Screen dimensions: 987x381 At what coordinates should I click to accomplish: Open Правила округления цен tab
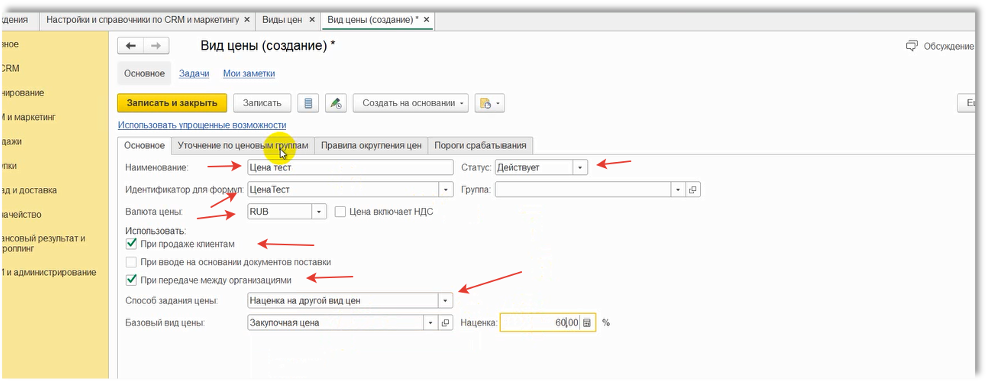[x=371, y=145]
